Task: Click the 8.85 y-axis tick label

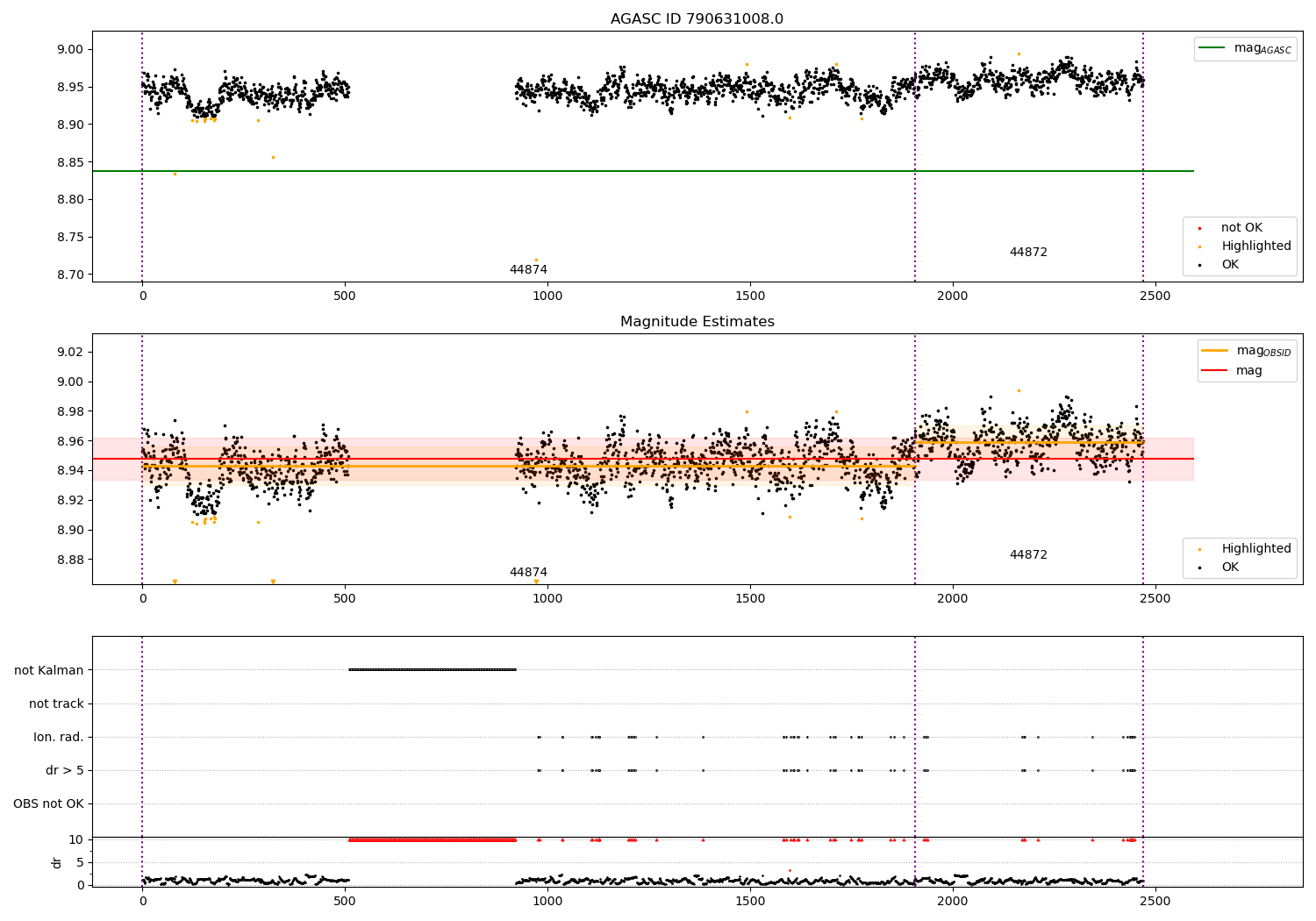Action: click(x=68, y=162)
